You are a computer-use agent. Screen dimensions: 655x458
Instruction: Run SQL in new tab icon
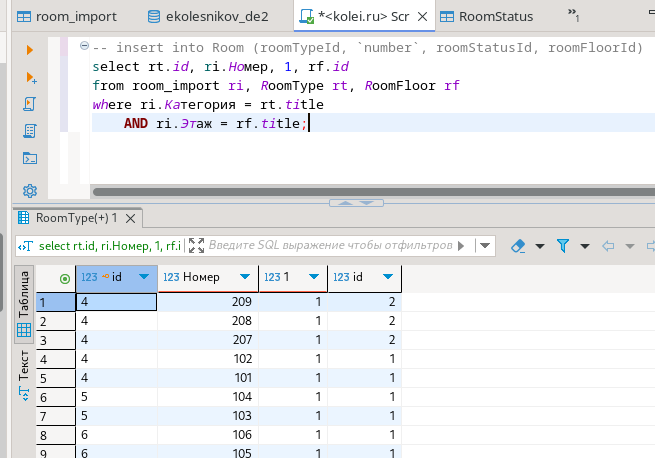click(x=30, y=77)
